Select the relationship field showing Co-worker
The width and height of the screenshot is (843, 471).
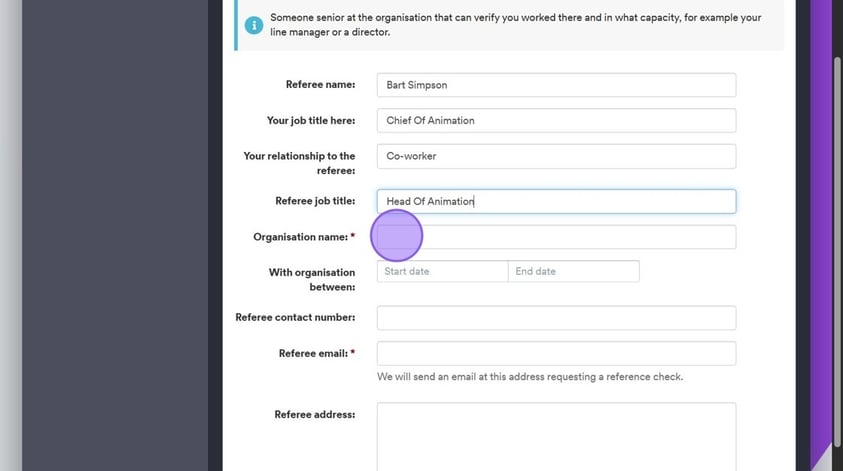click(x=555, y=156)
